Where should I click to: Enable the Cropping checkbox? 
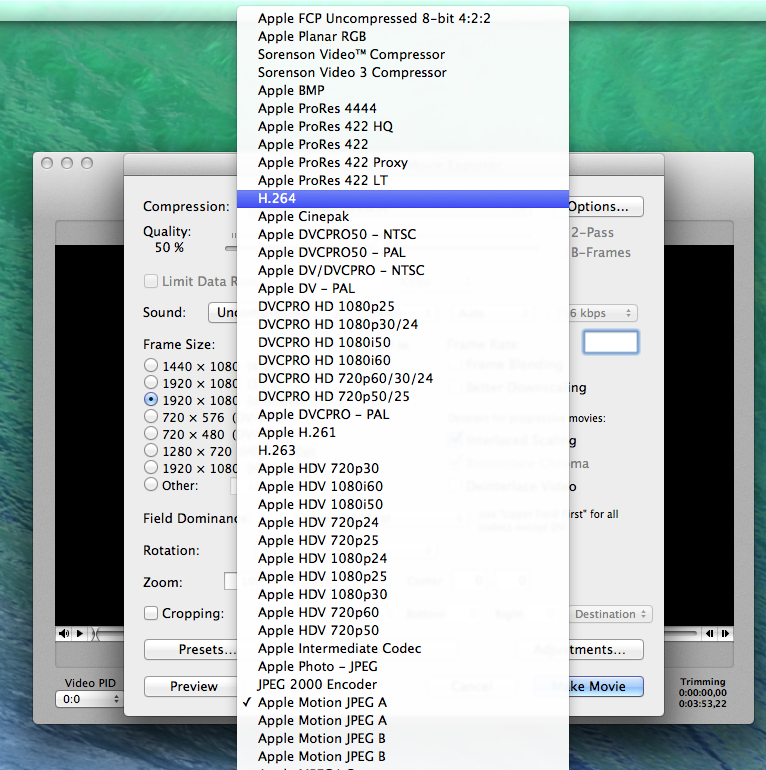(151, 613)
